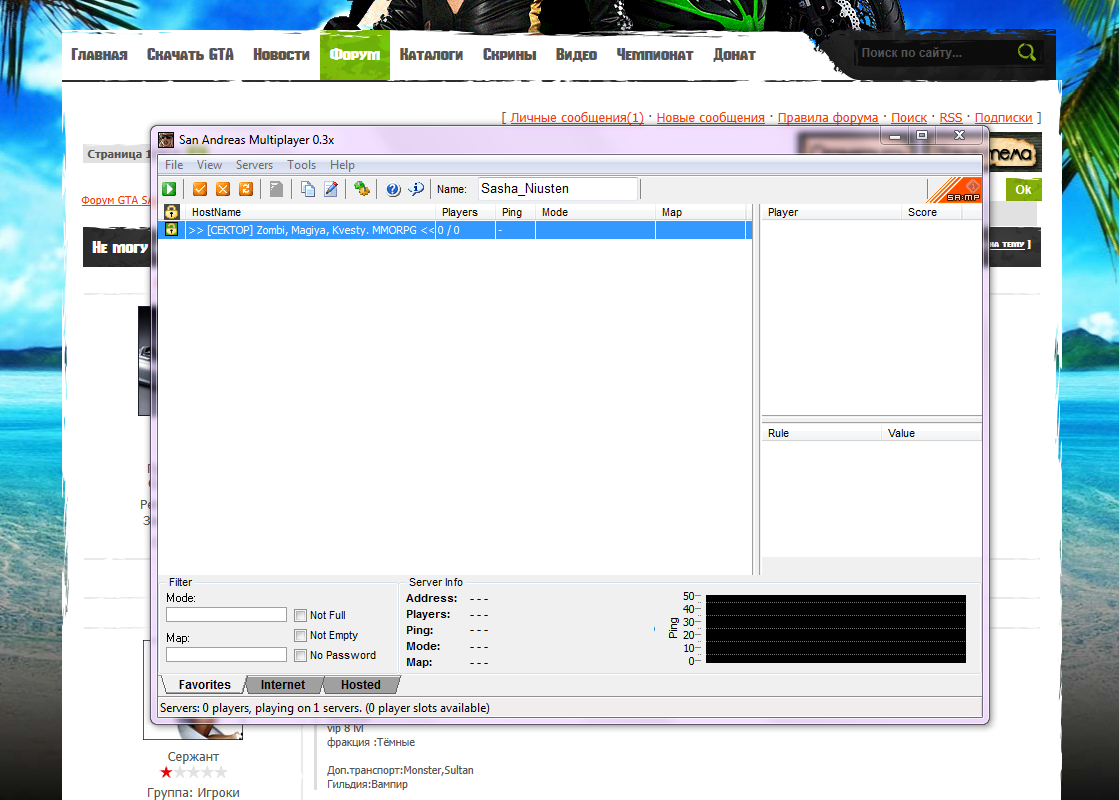Open Каталоги in the site navigation
Image resolution: width=1119 pixels, height=800 pixels.
(431, 55)
